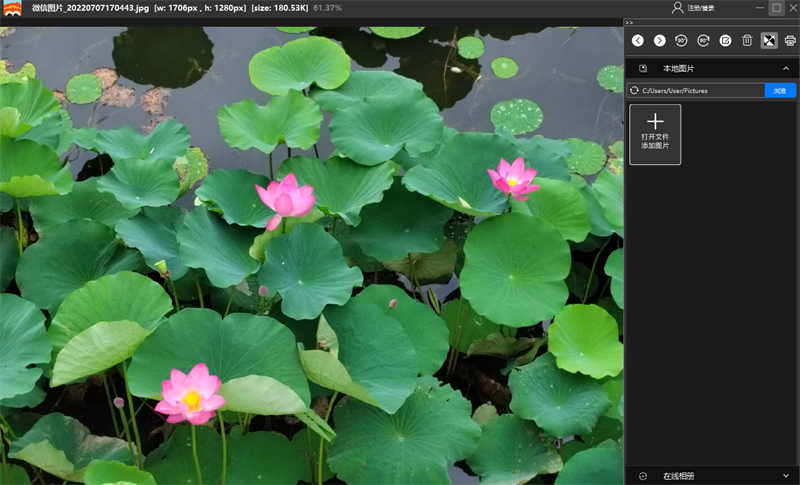The image size is (800, 485).
Task: Click the 注册/登录 login link
Action: [701, 8]
